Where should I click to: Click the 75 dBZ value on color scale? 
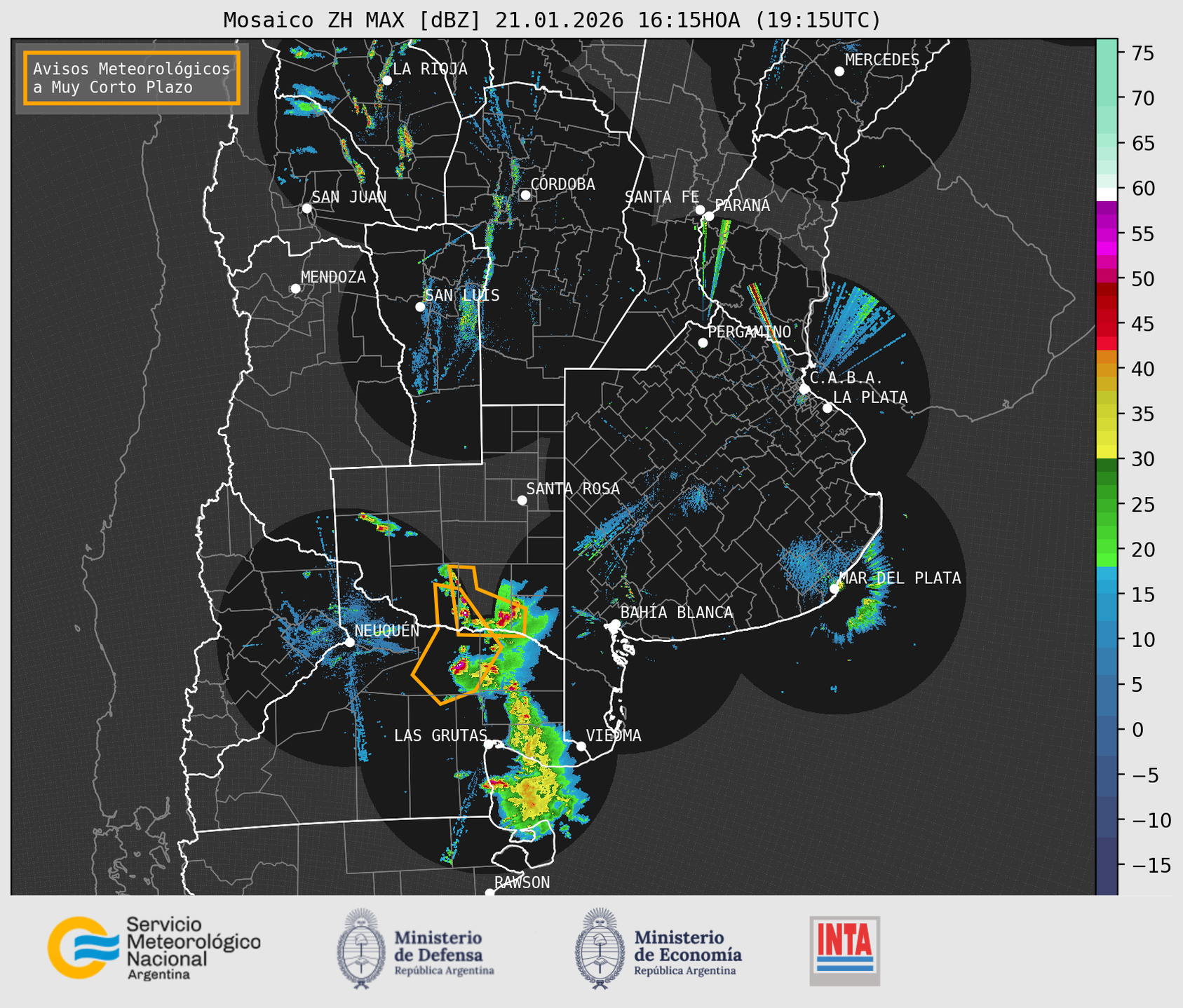[1143, 53]
